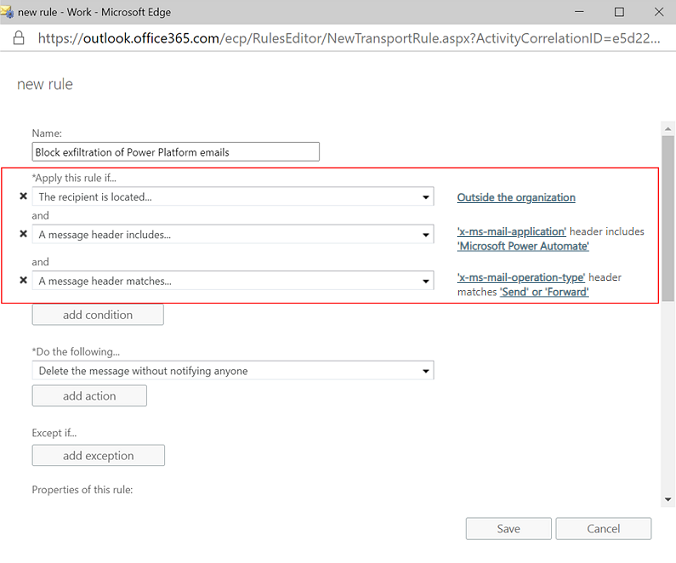Edit 'Microsoft Power Automate' header value link
Viewport: 676px width, 563px height.
523,246
